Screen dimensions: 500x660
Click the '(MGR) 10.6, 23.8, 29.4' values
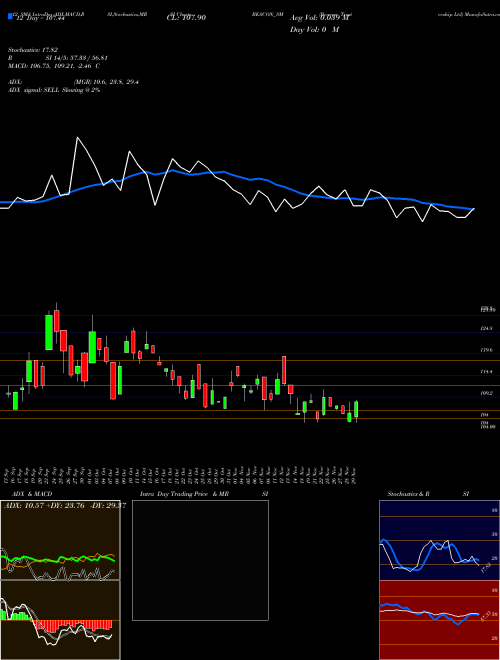(x=106, y=82)
